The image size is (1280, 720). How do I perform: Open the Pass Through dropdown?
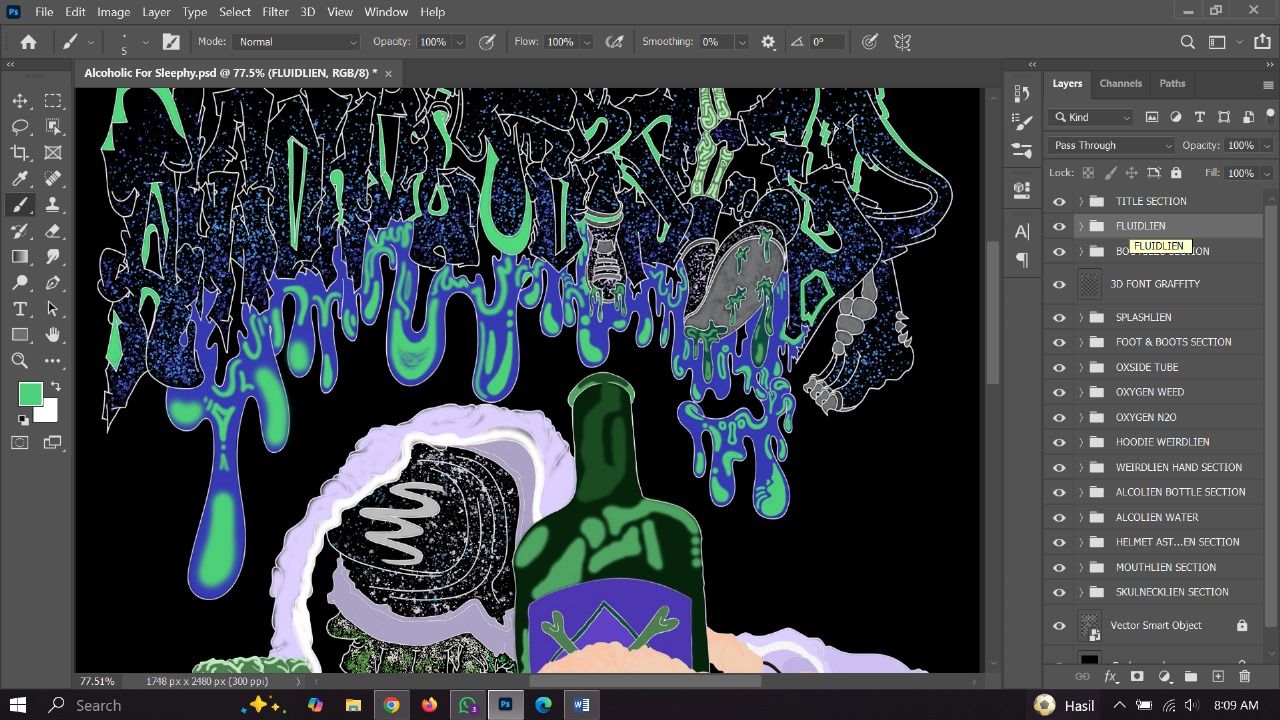[1110, 145]
